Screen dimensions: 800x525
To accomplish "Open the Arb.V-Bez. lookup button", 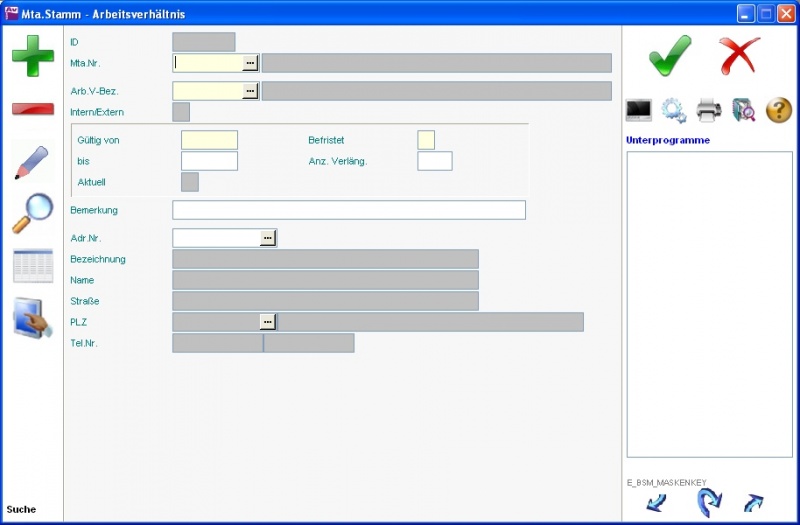I will 250,91.
